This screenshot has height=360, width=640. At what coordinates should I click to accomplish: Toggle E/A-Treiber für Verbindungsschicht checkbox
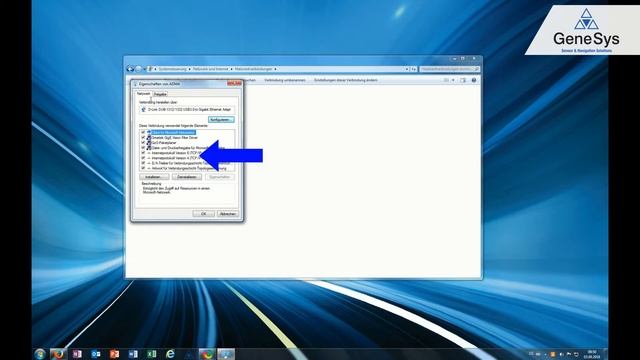(x=143, y=163)
